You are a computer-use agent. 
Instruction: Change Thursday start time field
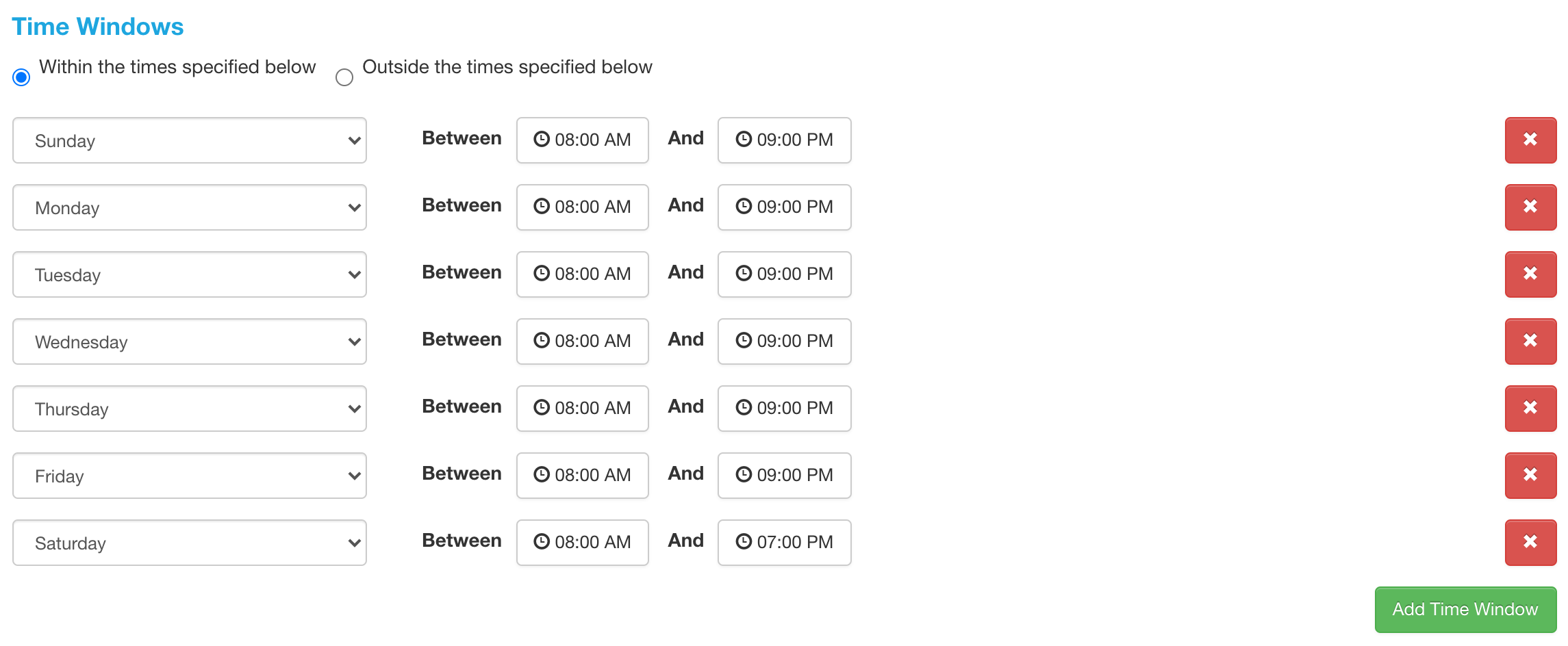click(583, 409)
